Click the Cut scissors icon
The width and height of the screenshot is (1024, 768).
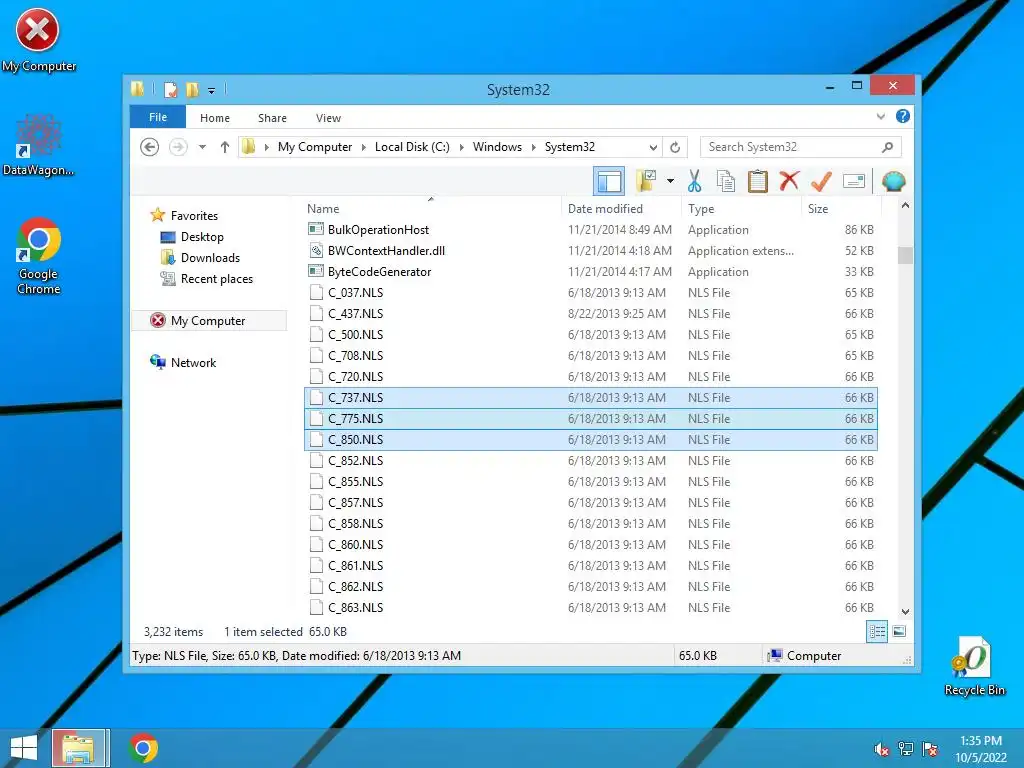(x=694, y=181)
